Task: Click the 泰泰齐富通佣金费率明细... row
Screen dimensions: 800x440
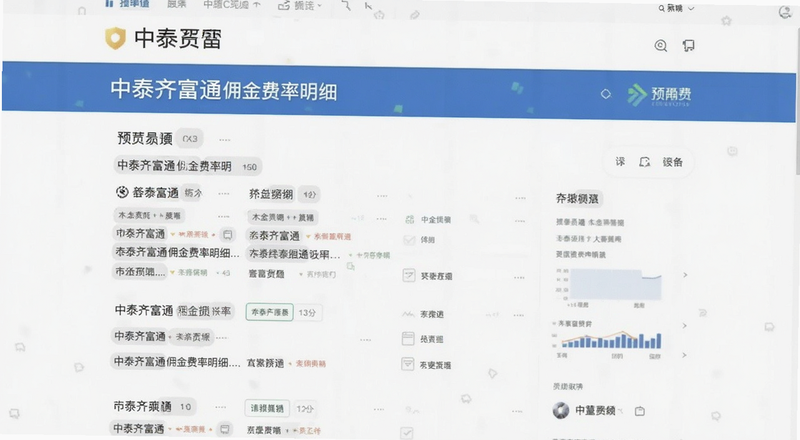Action: [176, 252]
